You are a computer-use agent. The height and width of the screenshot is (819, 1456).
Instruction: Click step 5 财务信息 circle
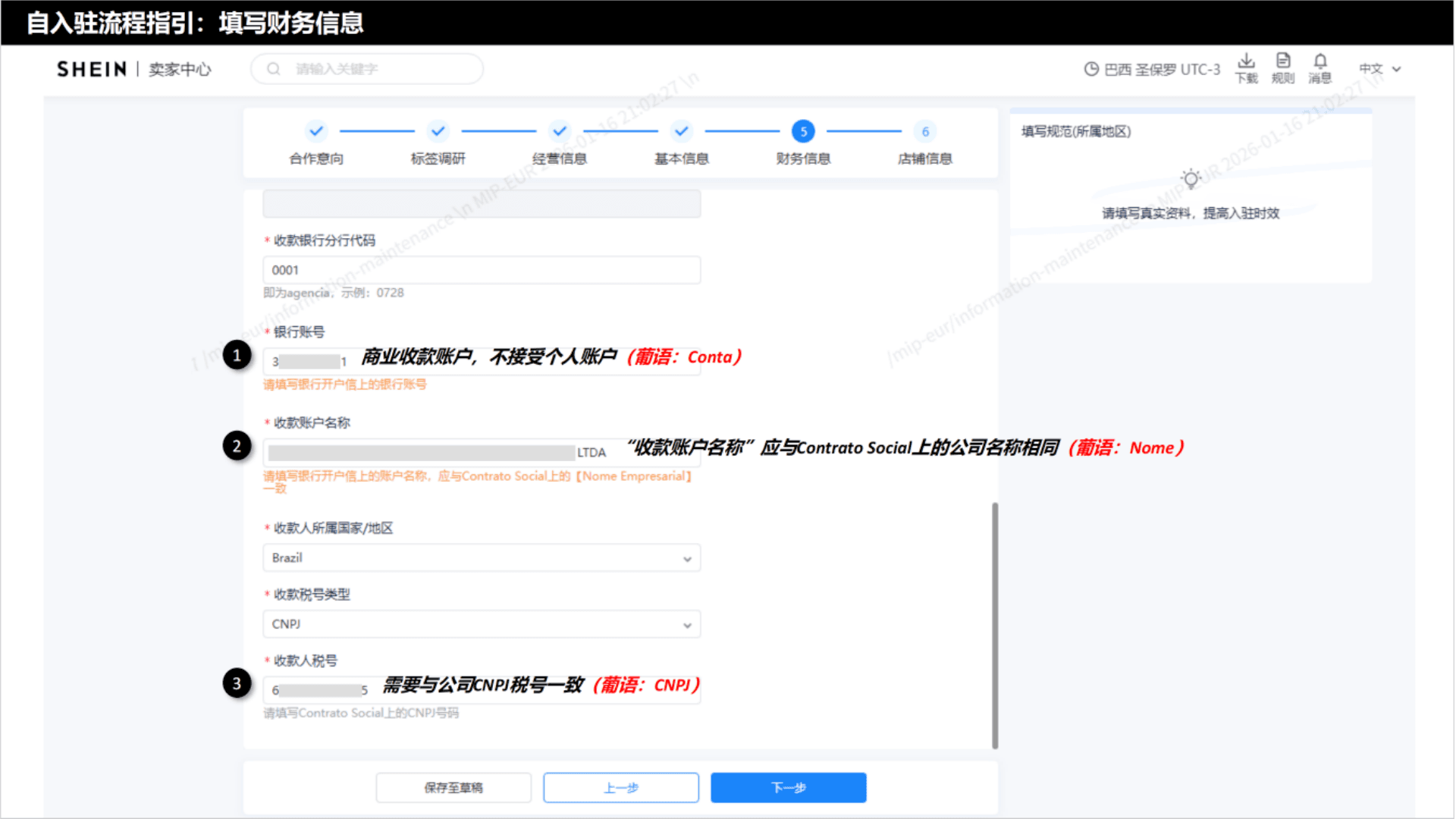click(x=803, y=131)
